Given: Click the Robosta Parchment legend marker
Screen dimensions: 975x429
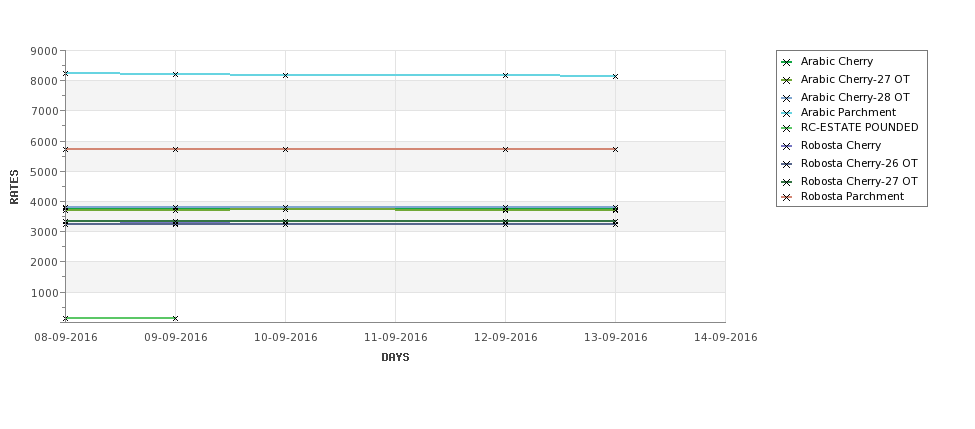Looking at the screenshot, I should 787,197.
